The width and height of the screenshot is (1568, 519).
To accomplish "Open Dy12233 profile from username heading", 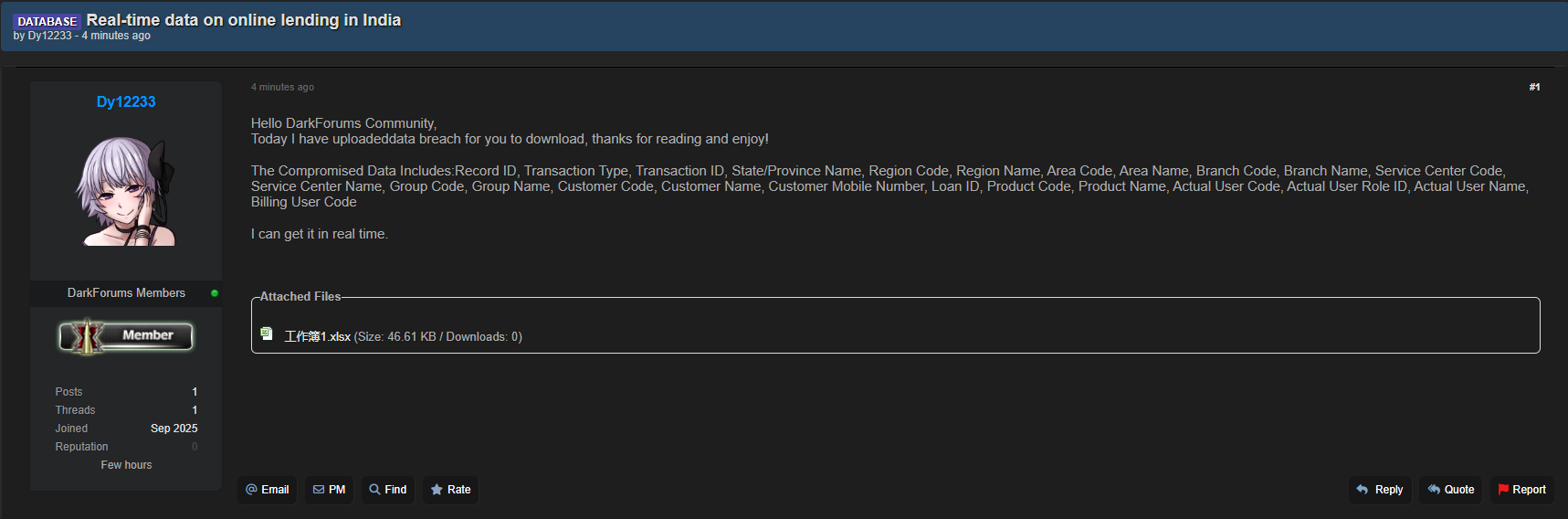I will coord(126,101).
